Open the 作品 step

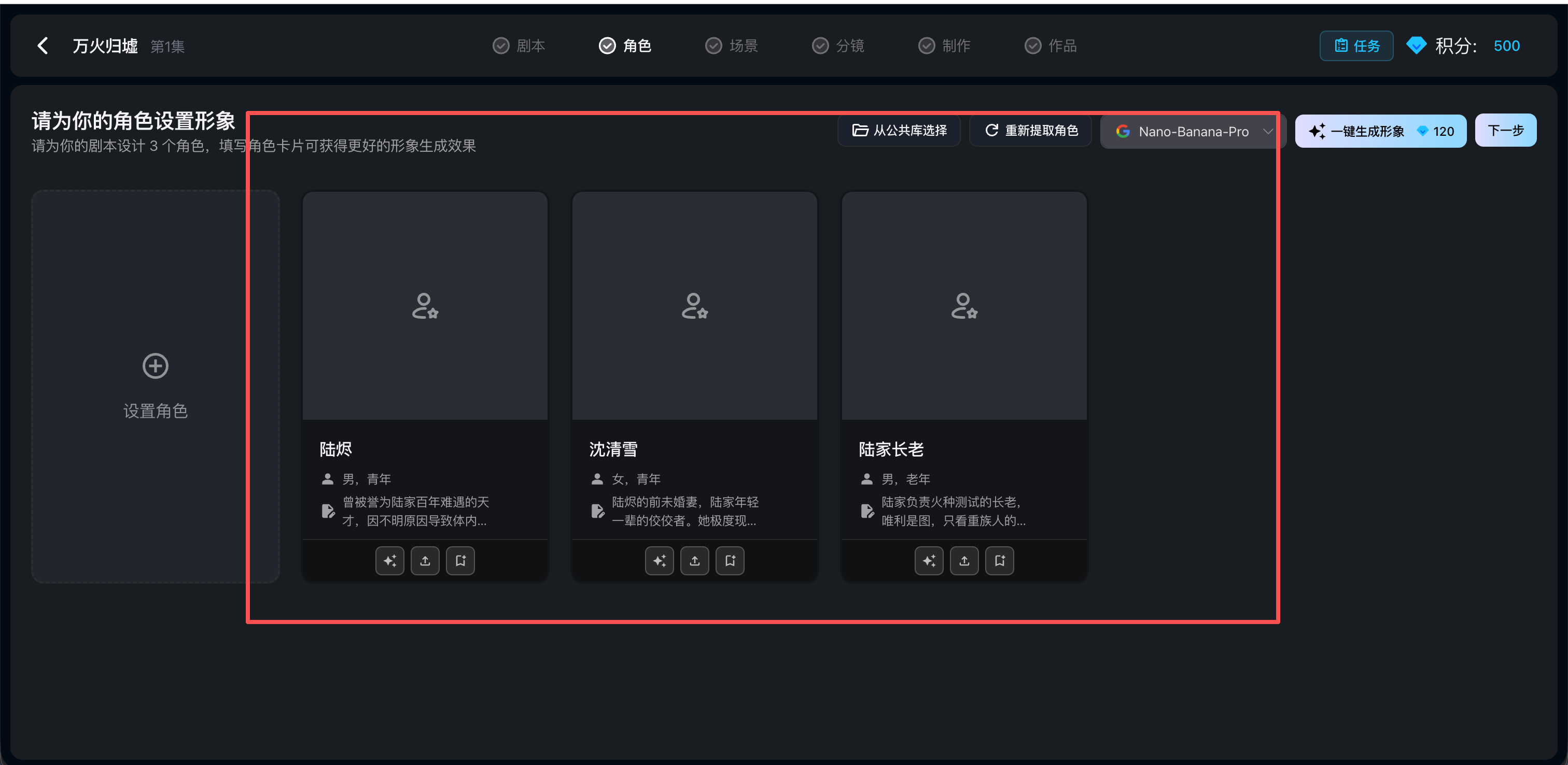1051,46
